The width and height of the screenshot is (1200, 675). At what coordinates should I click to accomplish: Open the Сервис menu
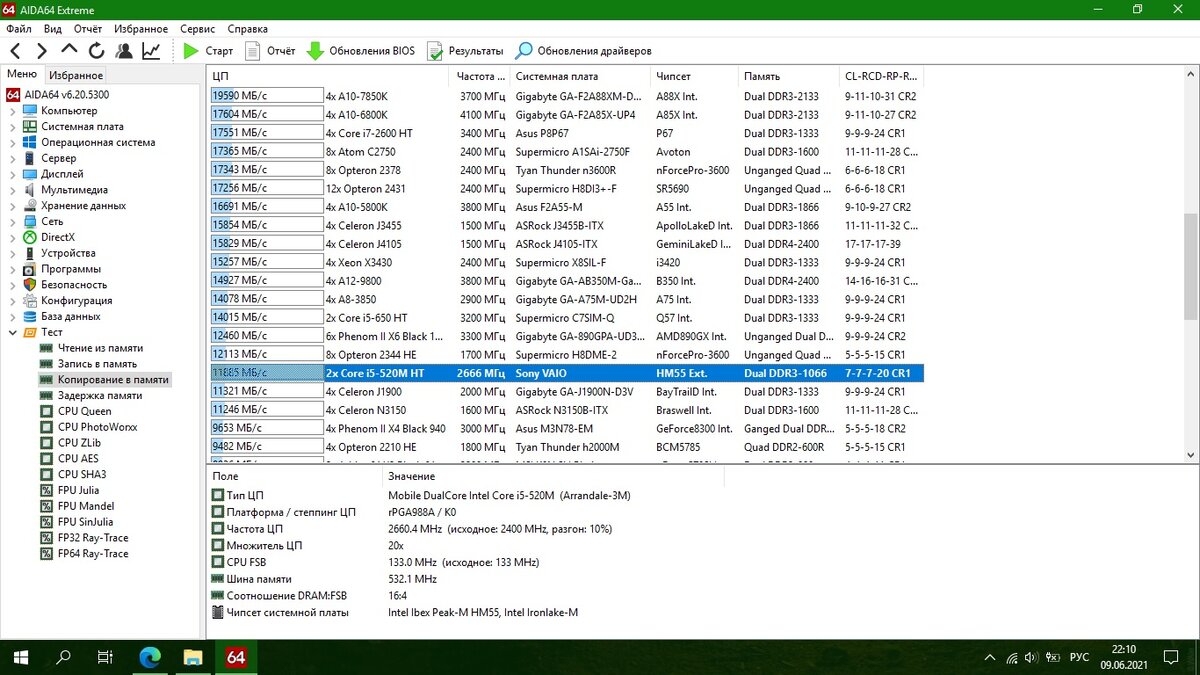pos(197,29)
